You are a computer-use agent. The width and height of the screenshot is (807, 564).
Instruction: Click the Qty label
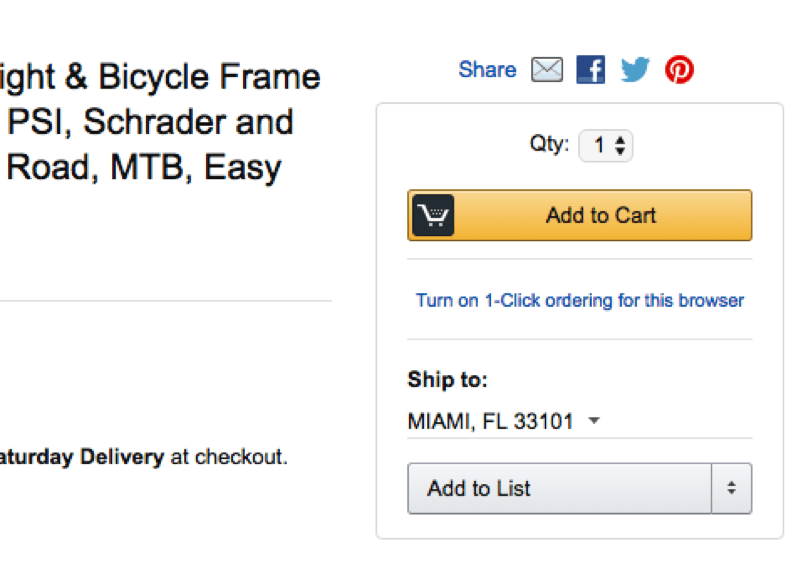click(549, 144)
